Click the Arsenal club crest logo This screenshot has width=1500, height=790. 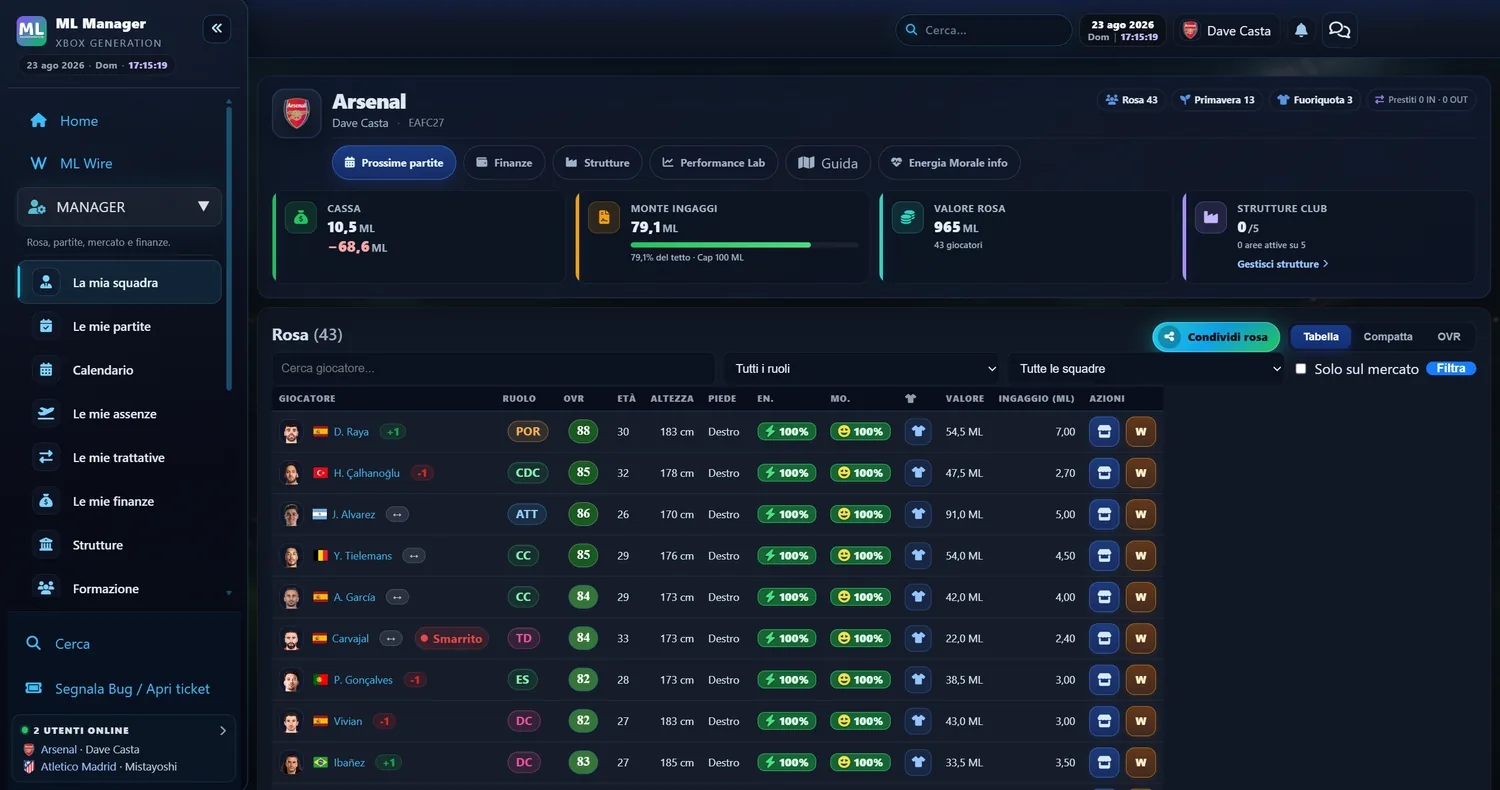(x=297, y=113)
